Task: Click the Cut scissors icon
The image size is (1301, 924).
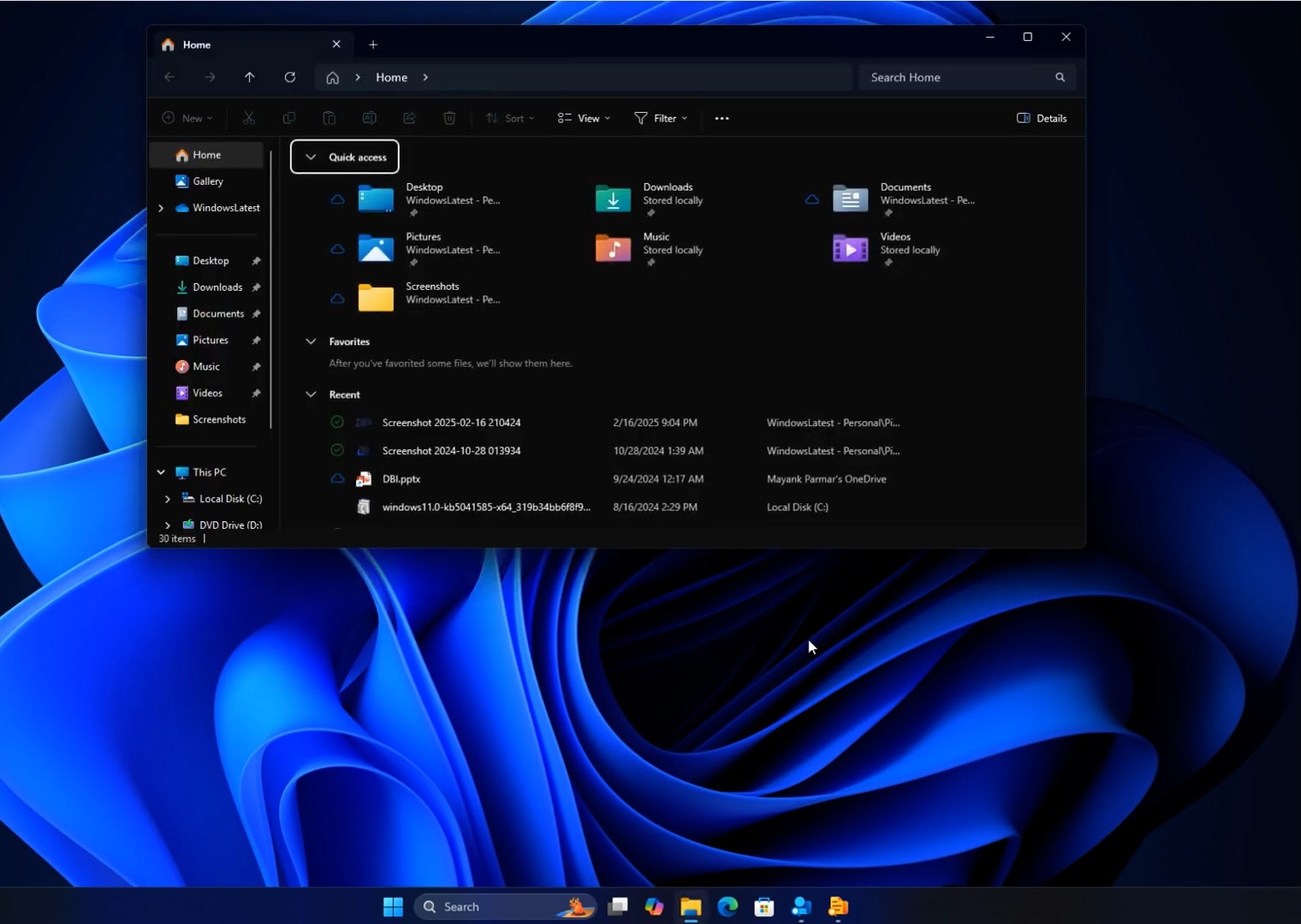Action: click(x=249, y=118)
